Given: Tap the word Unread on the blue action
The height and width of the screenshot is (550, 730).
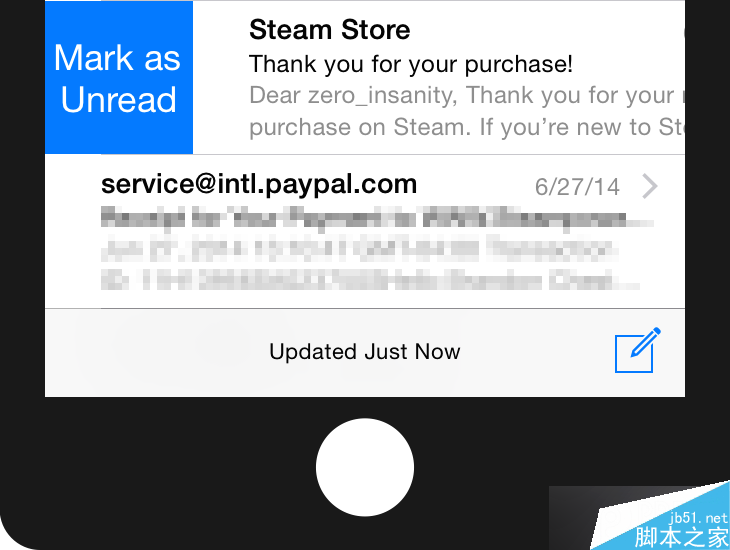Looking at the screenshot, I should (119, 100).
